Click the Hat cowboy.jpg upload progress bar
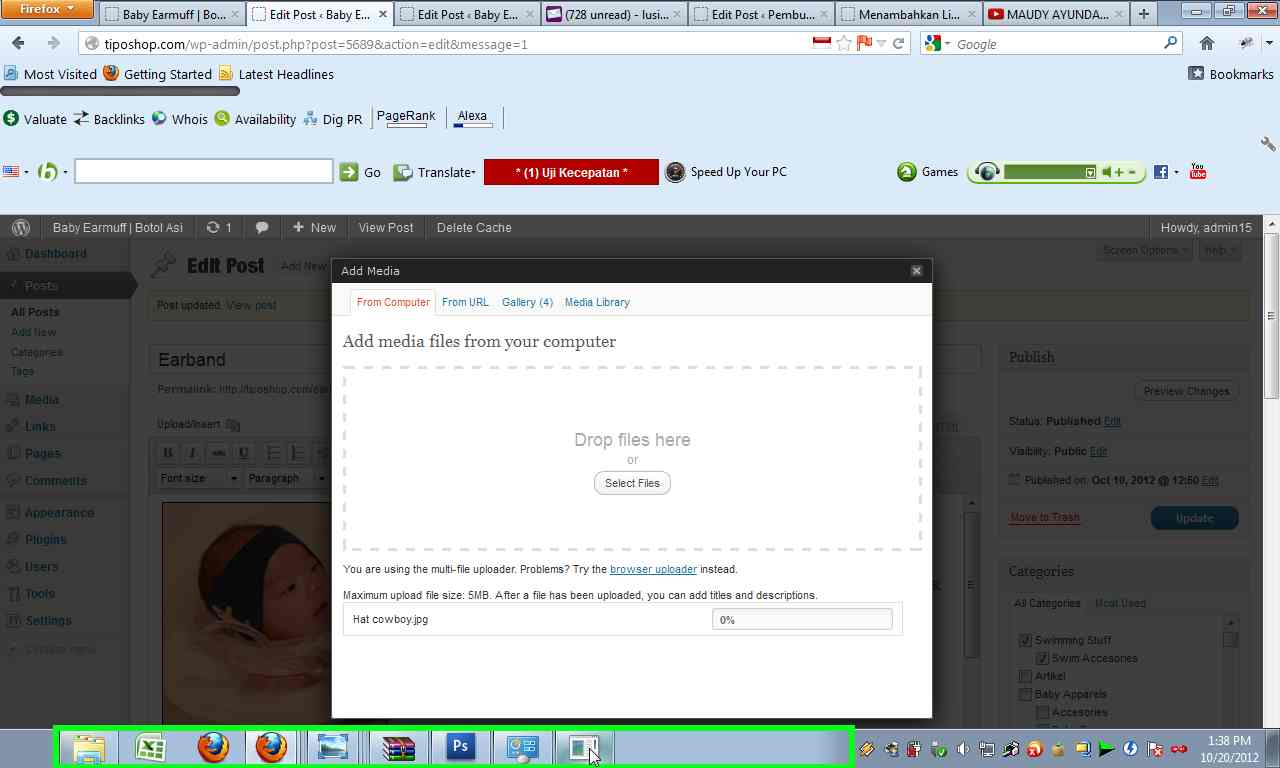The height and width of the screenshot is (768, 1280). pyautogui.click(x=802, y=620)
